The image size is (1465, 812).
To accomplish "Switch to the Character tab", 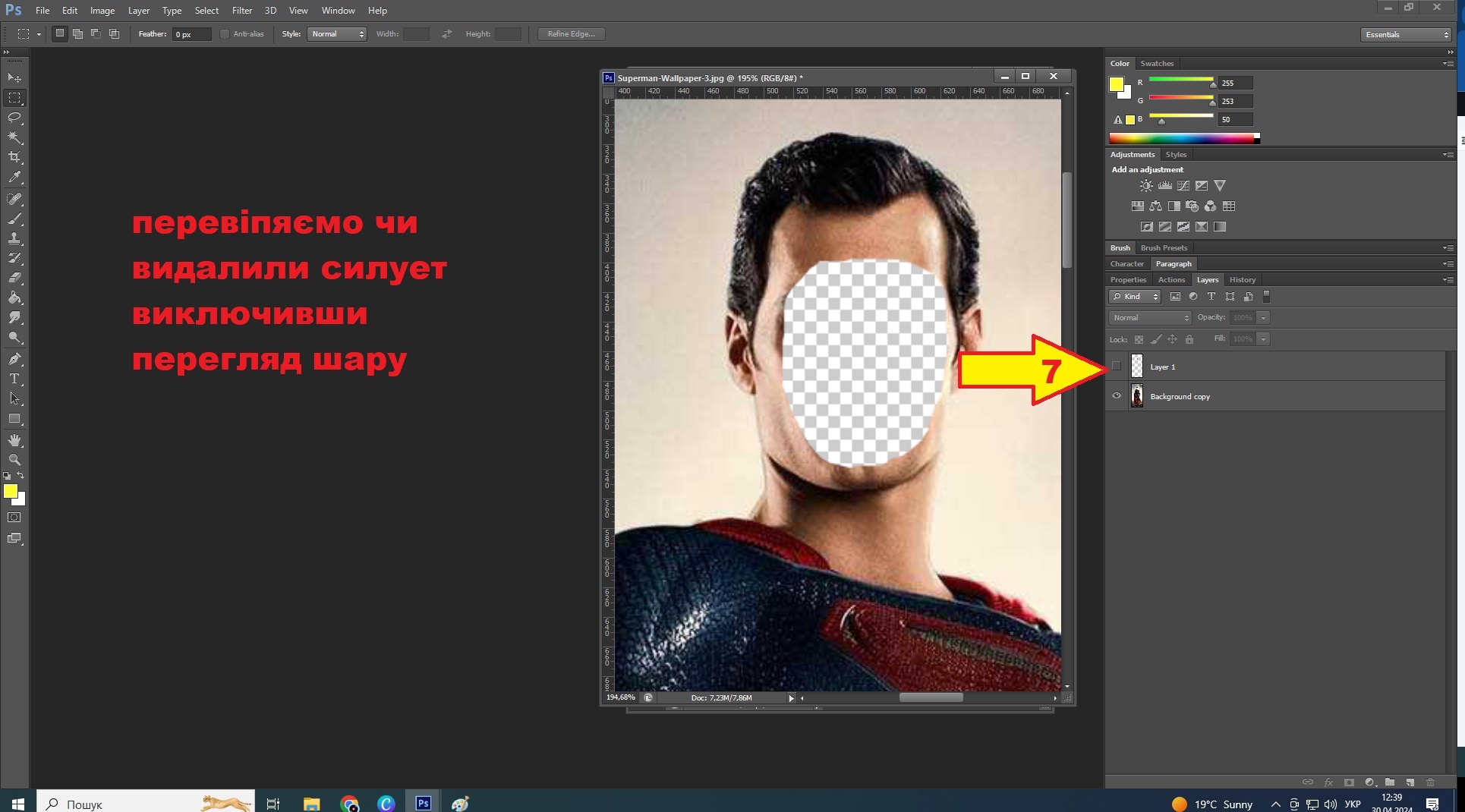I will pyautogui.click(x=1126, y=264).
